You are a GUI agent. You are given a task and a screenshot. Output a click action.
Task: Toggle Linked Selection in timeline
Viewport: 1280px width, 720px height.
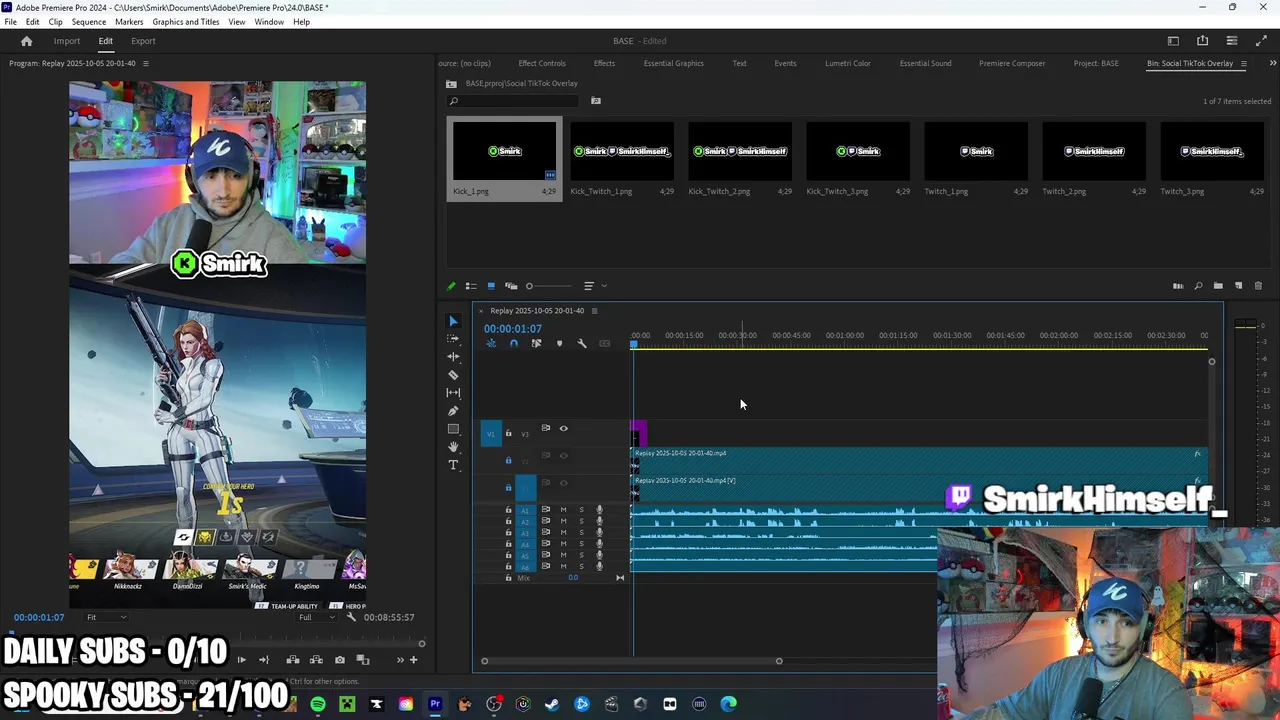(536, 344)
